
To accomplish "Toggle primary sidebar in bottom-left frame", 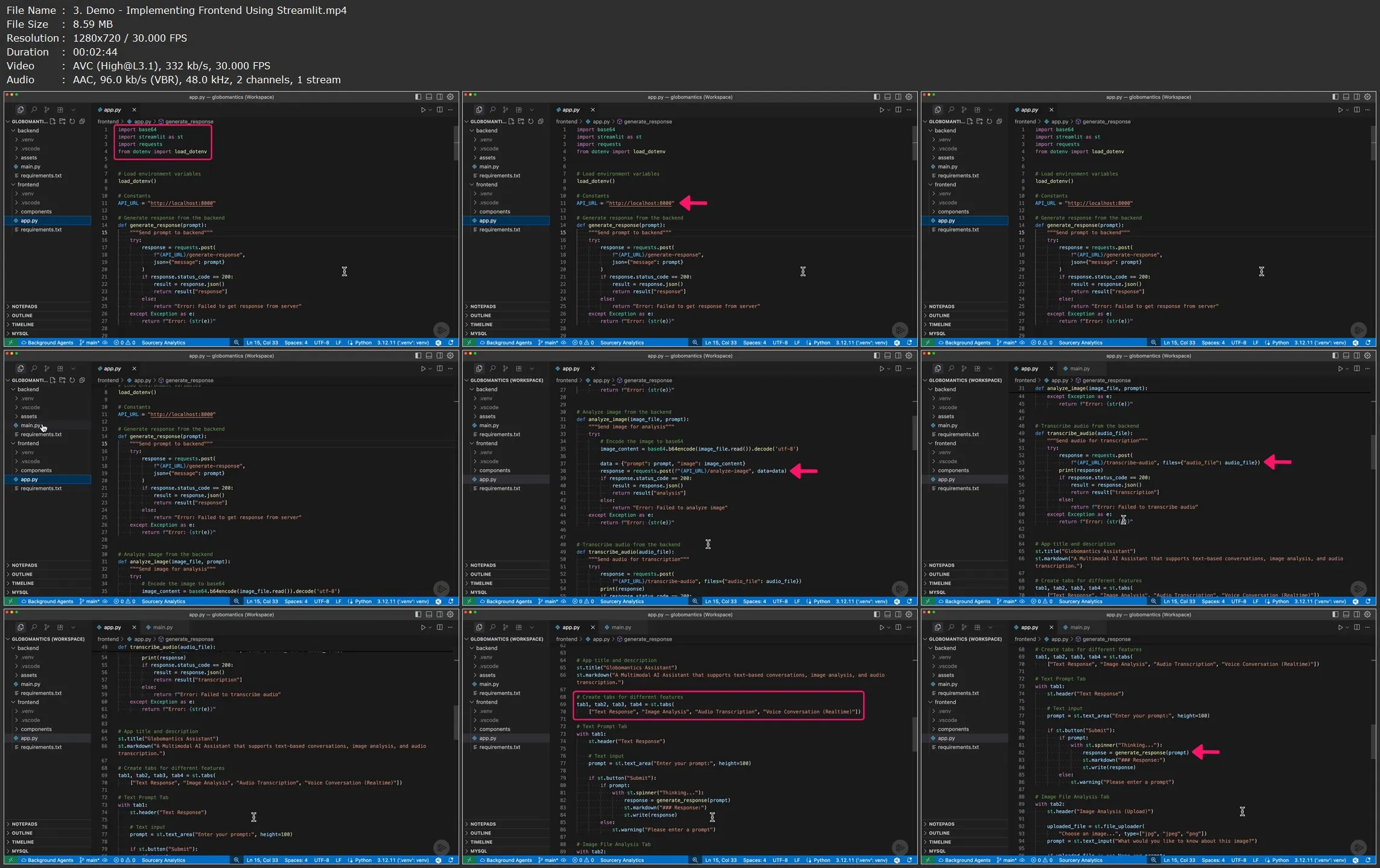I will point(418,614).
